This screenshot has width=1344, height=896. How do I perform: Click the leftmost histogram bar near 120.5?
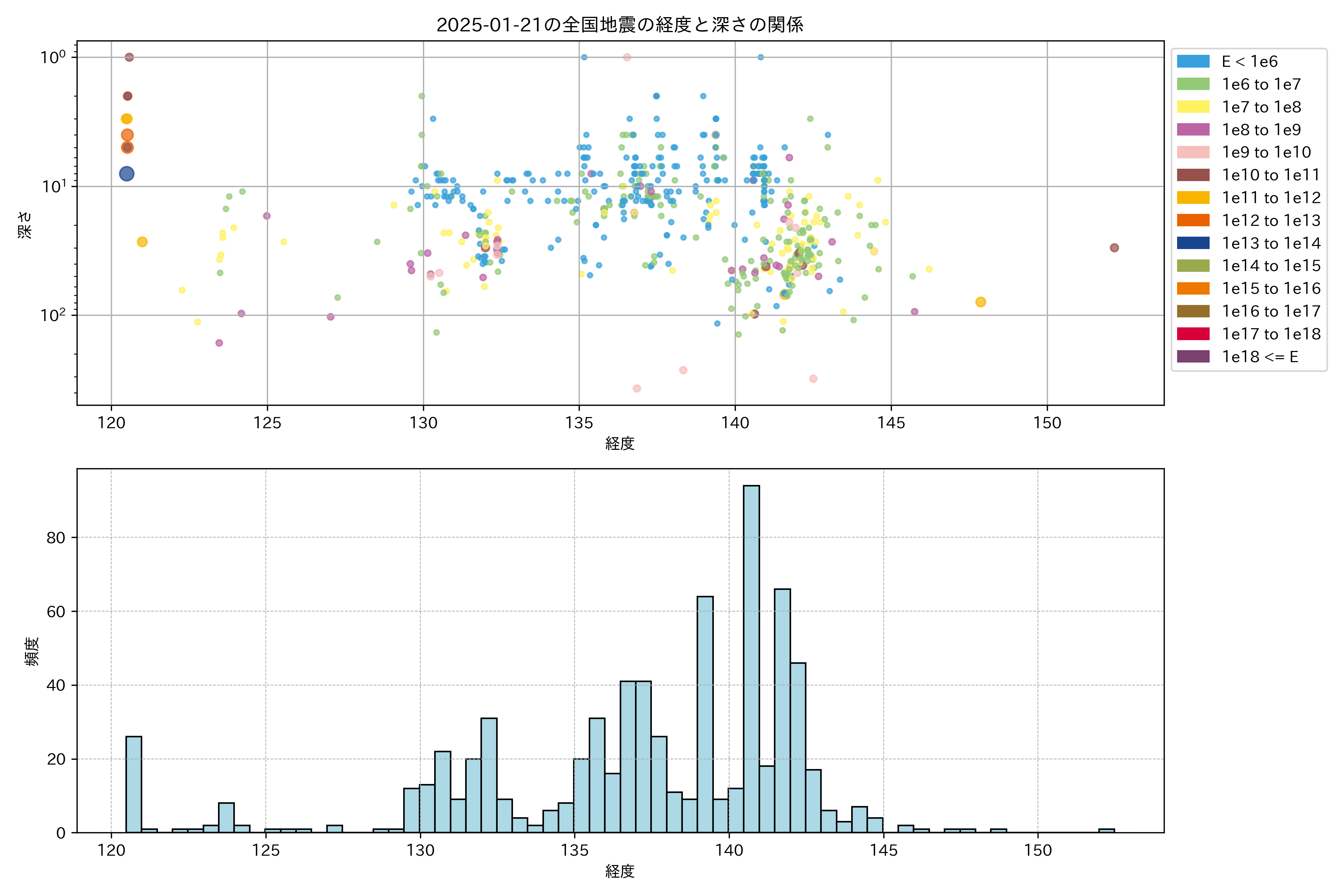(x=134, y=784)
